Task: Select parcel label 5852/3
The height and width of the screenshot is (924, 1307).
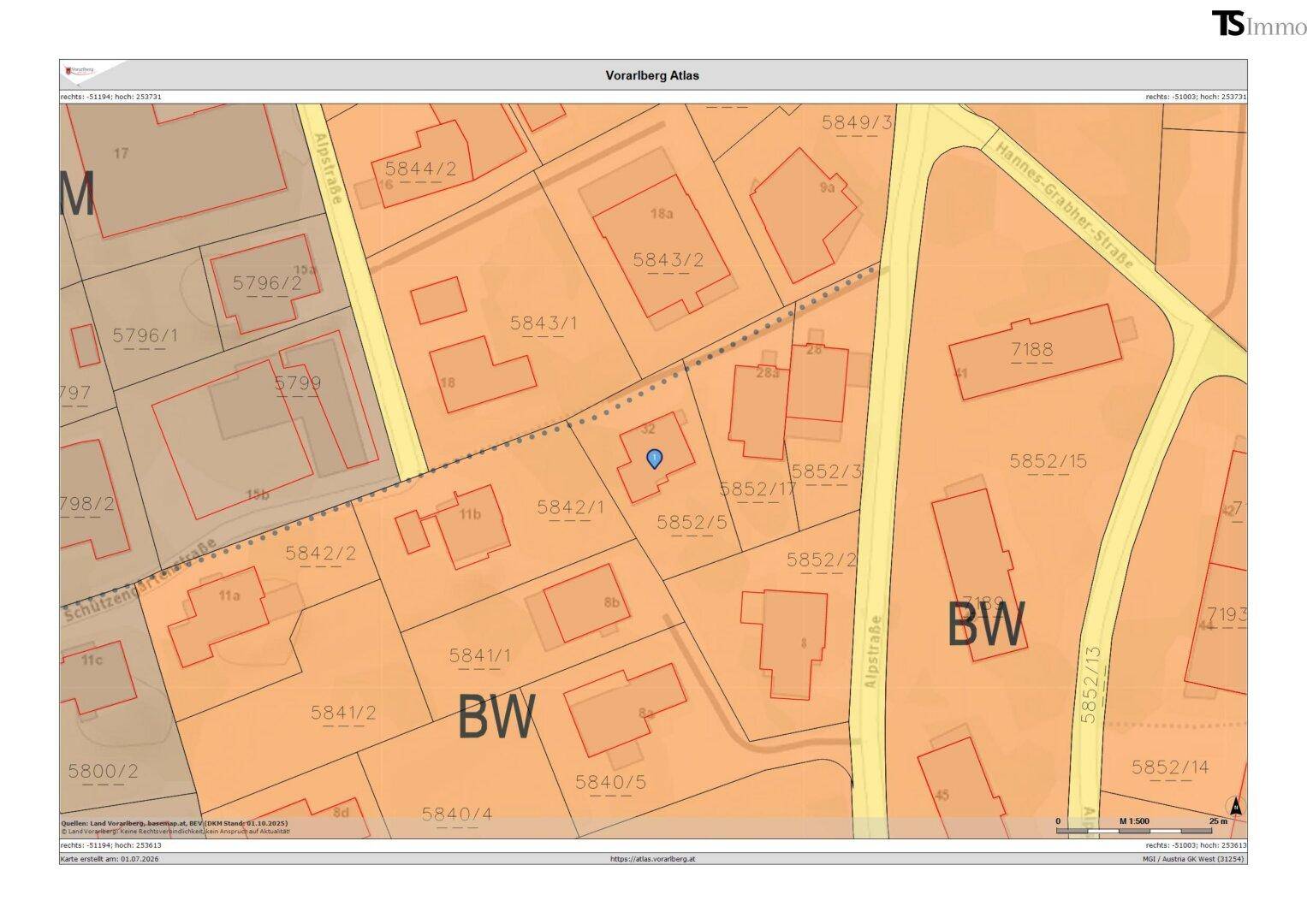Action: pos(826,472)
